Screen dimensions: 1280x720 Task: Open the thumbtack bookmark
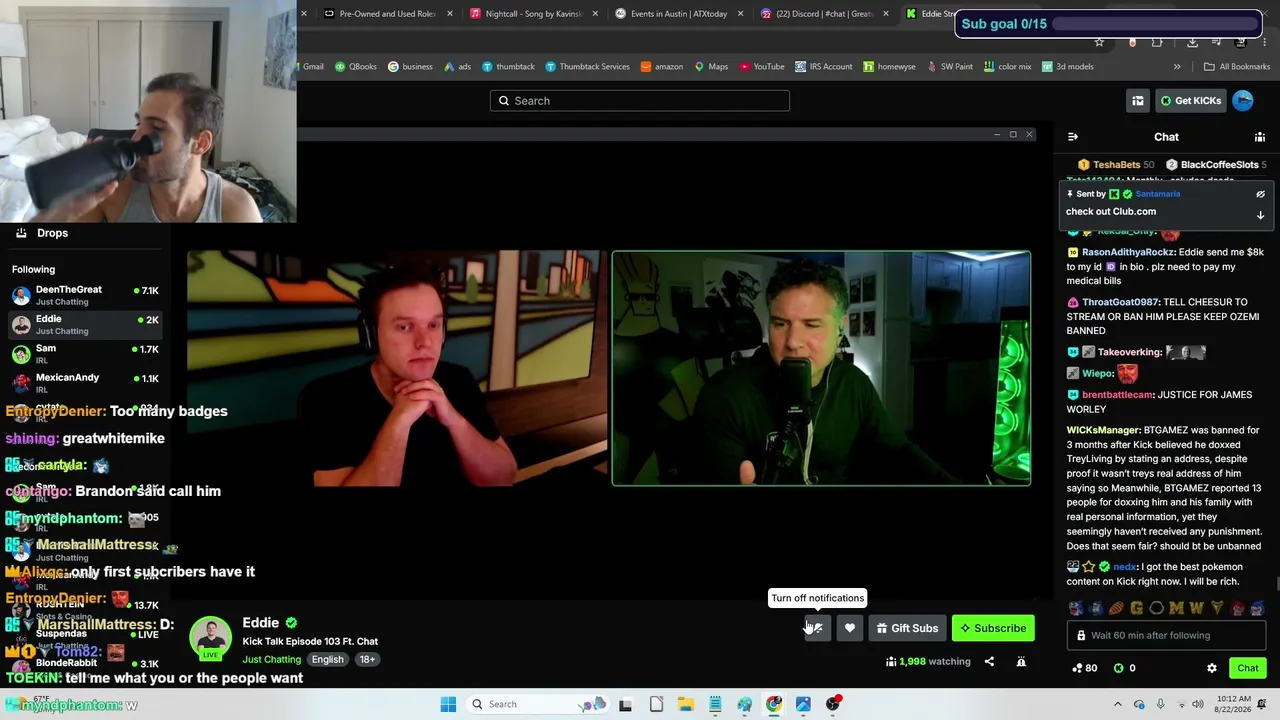pyautogui.click(x=508, y=67)
